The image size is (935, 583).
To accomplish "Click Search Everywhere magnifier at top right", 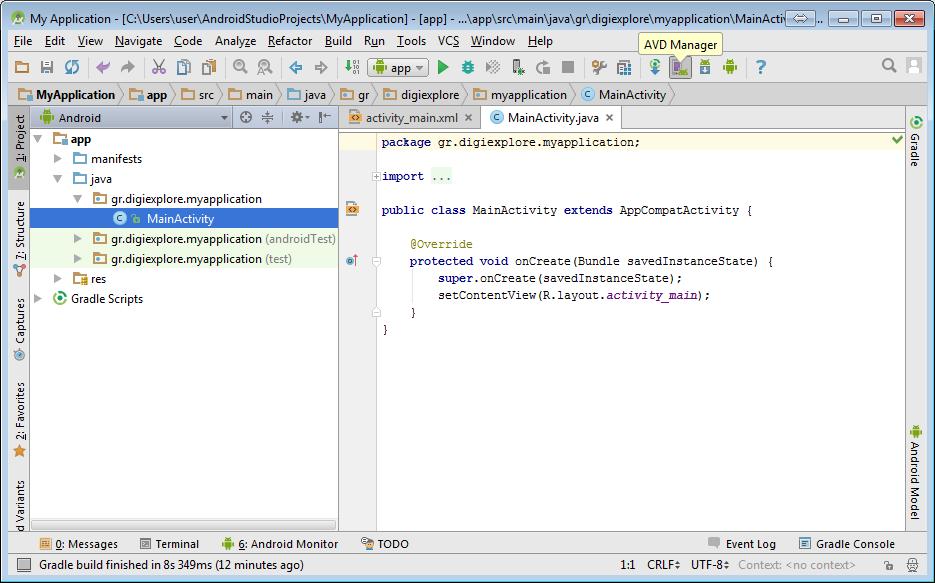I will click(889, 66).
